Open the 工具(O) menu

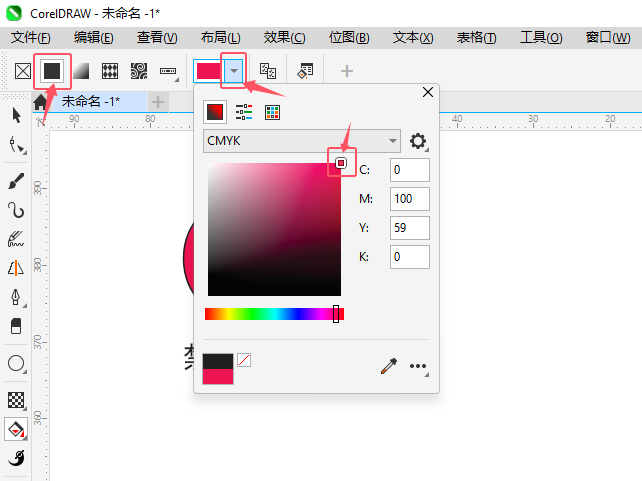tap(541, 38)
